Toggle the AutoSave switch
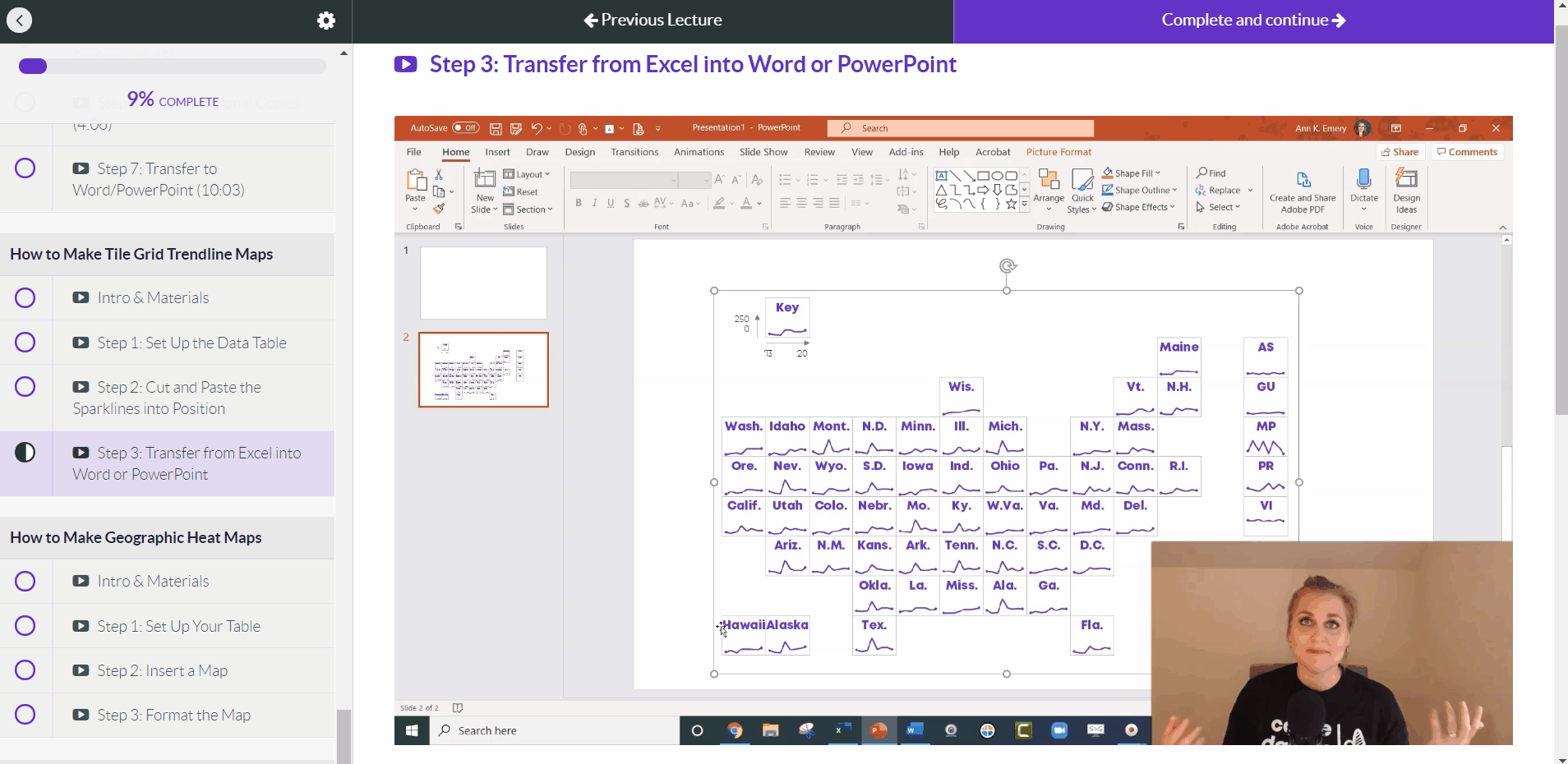This screenshot has height=764, width=1568. coord(466,128)
